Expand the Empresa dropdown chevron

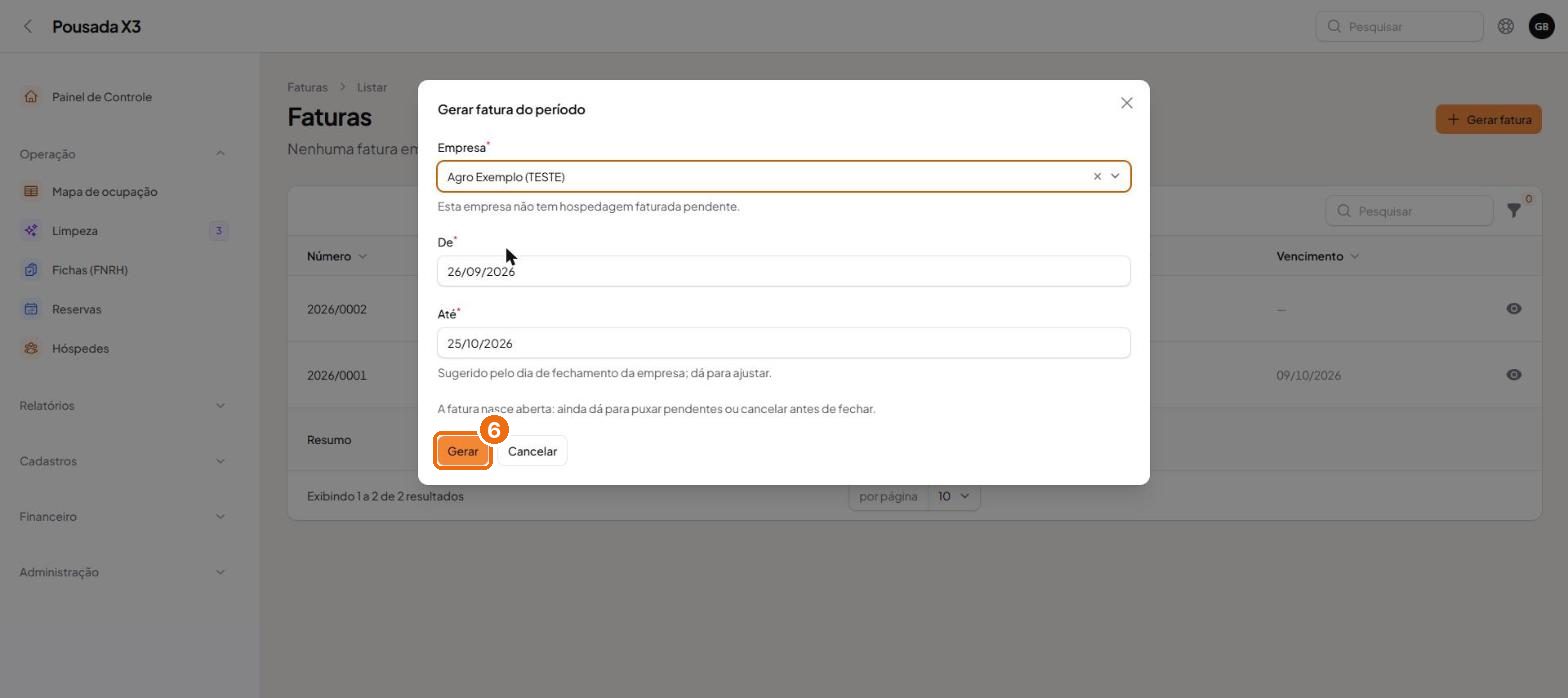click(1115, 177)
